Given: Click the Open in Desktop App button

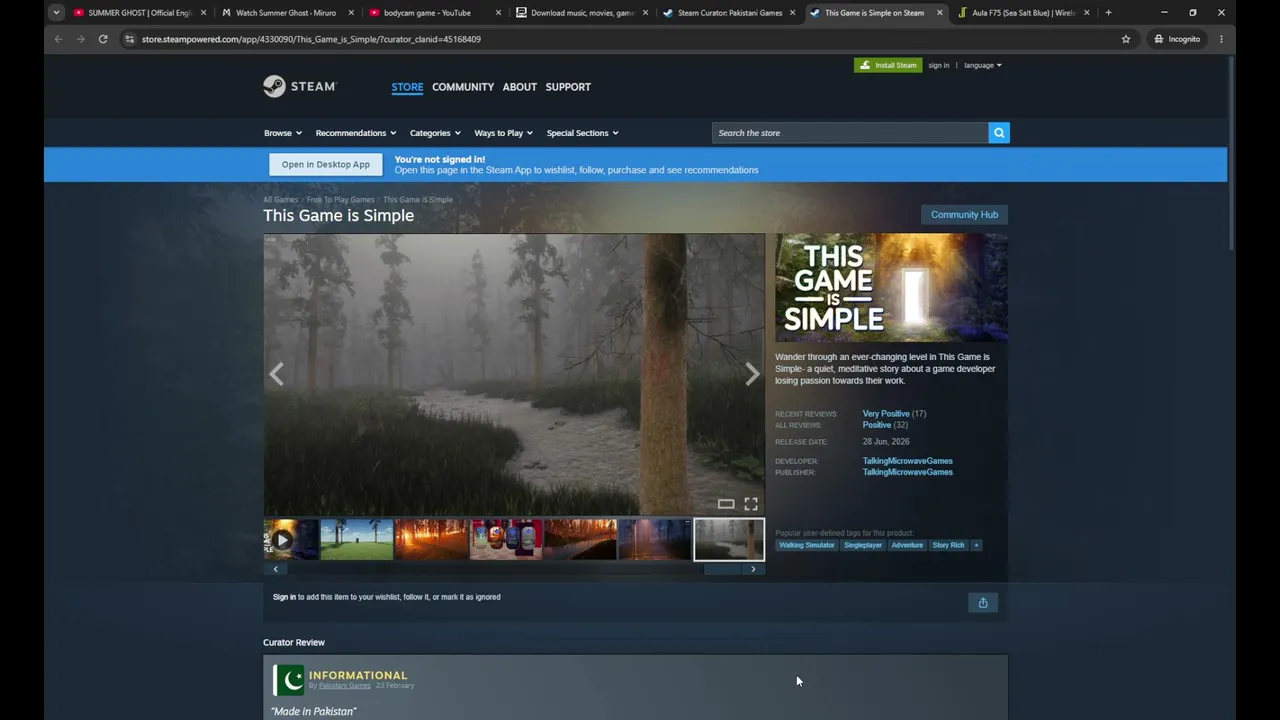Looking at the screenshot, I should click(326, 164).
